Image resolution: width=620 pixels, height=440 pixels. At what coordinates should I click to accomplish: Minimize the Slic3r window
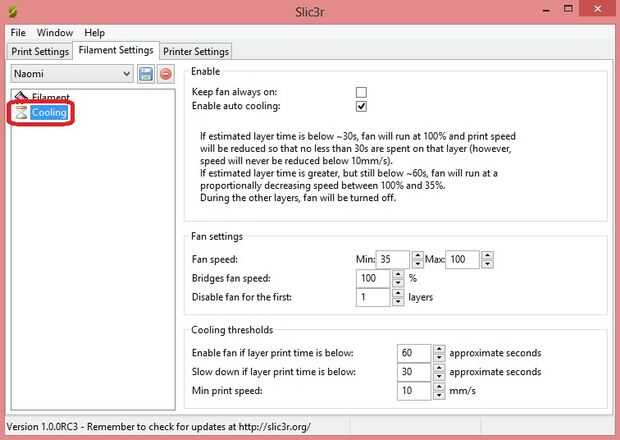click(546, 10)
